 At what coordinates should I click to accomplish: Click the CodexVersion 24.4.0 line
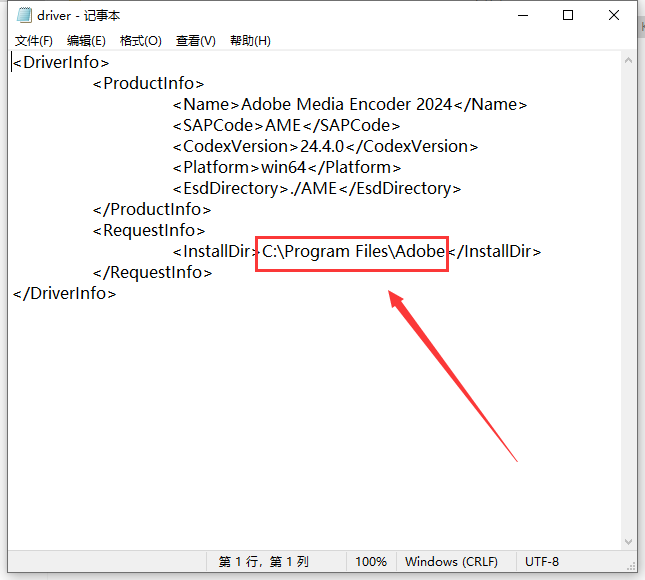[325, 146]
